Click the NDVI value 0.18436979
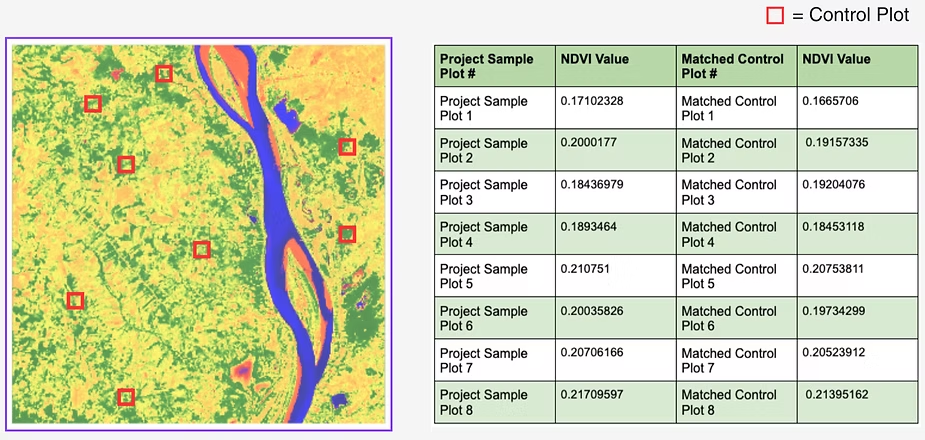 point(592,185)
